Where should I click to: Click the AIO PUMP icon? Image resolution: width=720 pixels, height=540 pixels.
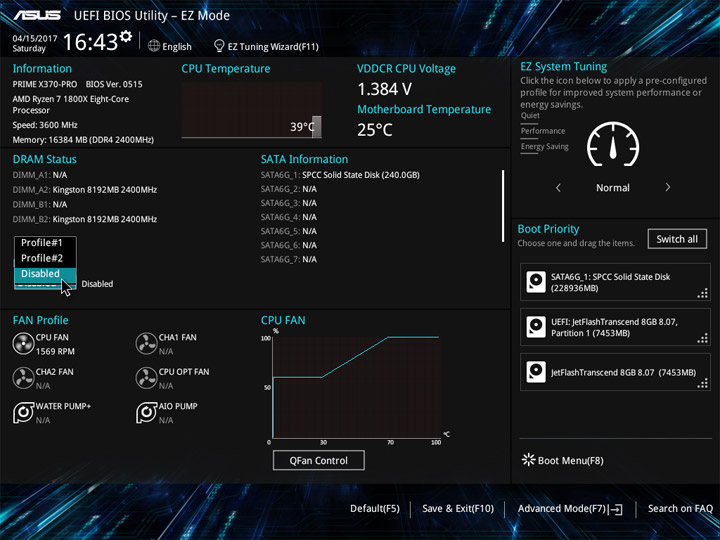(146, 412)
